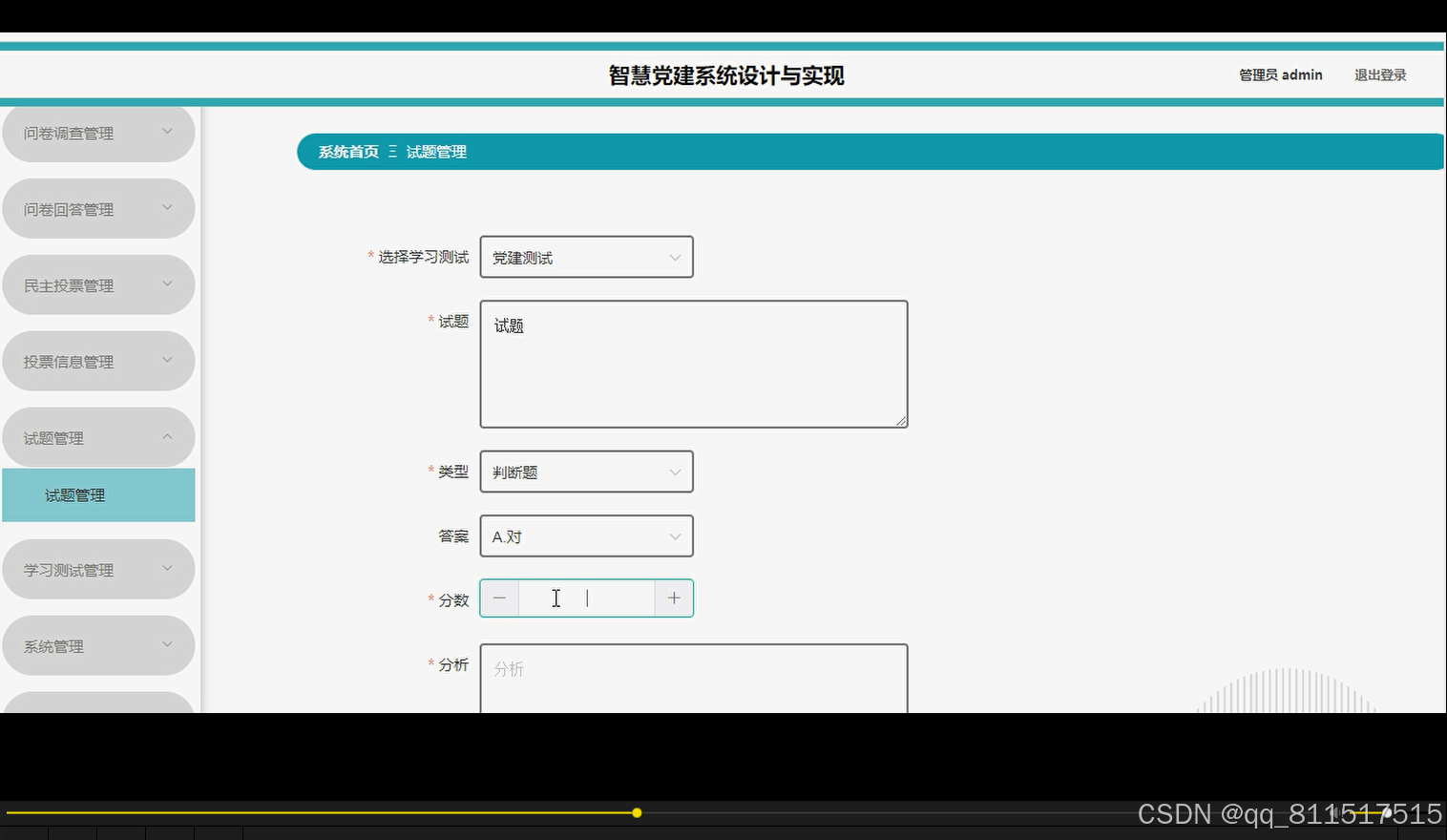Open the 类型 dropdown showing 判断题
This screenshot has width=1447, height=840.
coord(586,472)
